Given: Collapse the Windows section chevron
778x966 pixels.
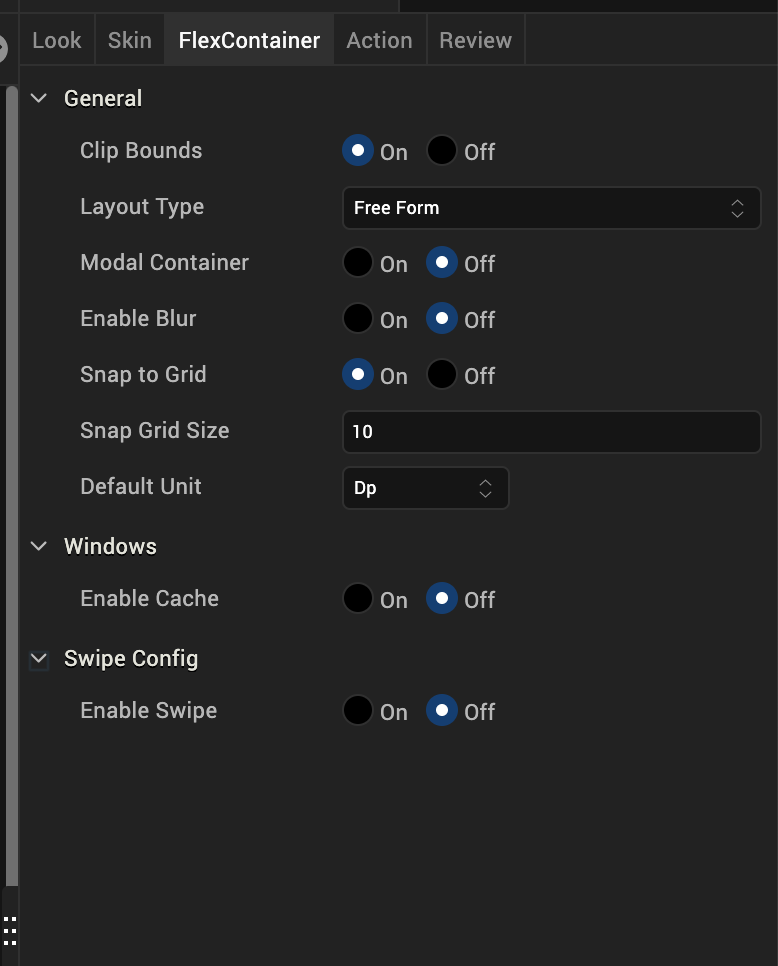Looking at the screenshot, I should click(x=39, y=546).
